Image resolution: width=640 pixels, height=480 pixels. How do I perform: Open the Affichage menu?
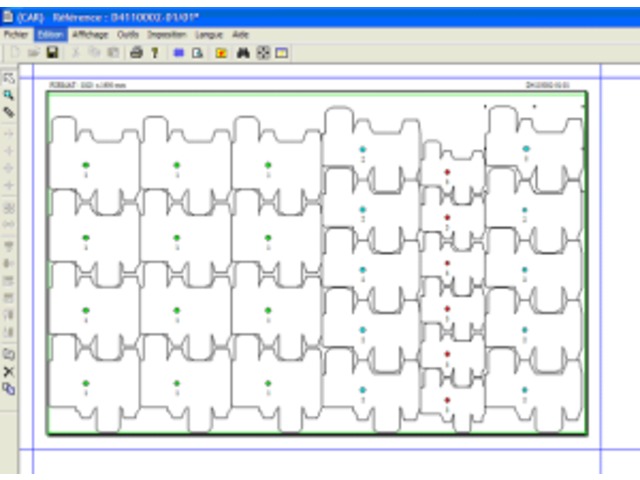click(x=89, y=34)
